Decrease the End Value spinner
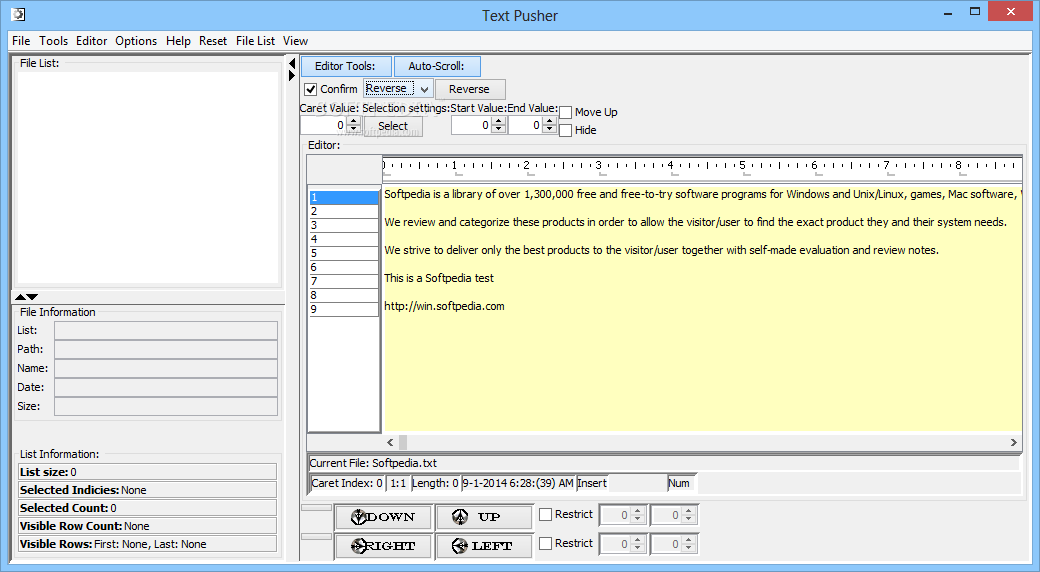1040x572 pixels. (x=549, y=129)
